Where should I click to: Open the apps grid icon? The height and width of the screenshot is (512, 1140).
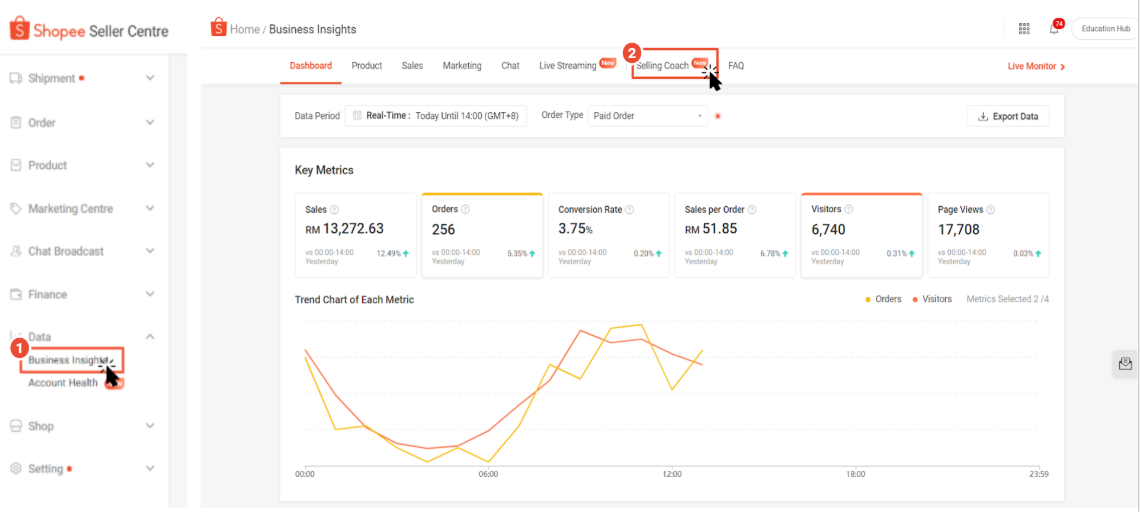1024,29
